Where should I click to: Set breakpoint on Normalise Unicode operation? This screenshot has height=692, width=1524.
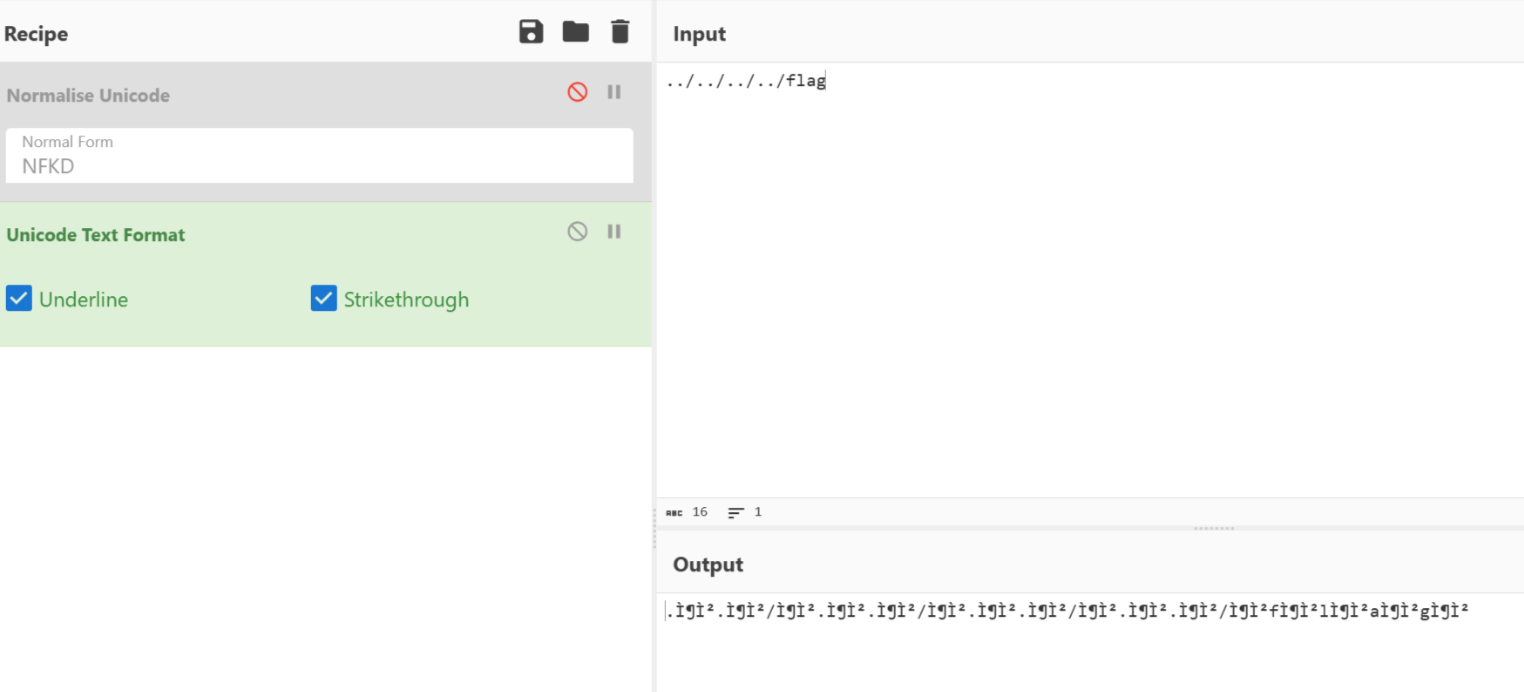click(x=614, y=92)
